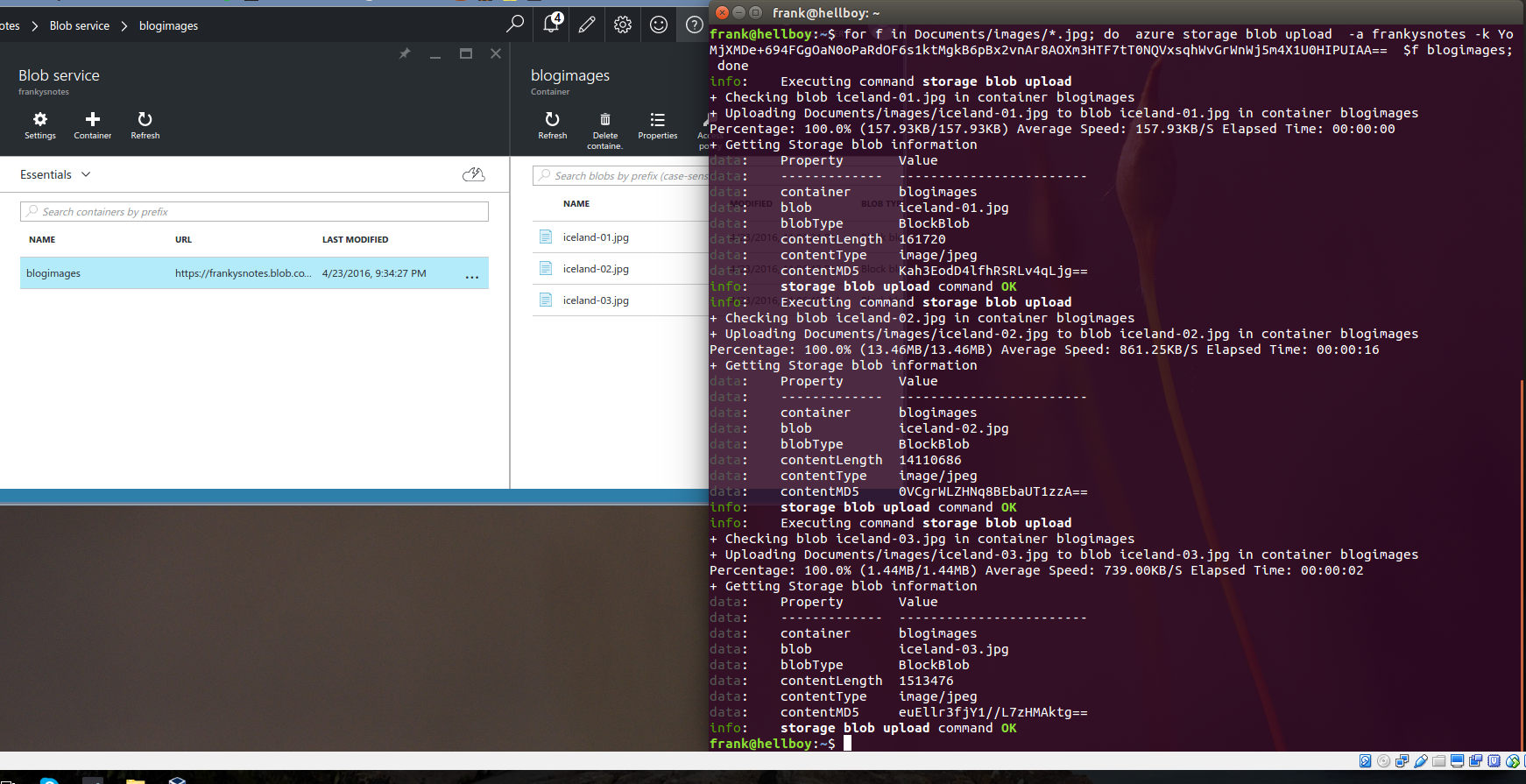Click contentLength value 1513476 in terminal
1526x784 pixels.
pyautogui.click(x=926, y=681)
